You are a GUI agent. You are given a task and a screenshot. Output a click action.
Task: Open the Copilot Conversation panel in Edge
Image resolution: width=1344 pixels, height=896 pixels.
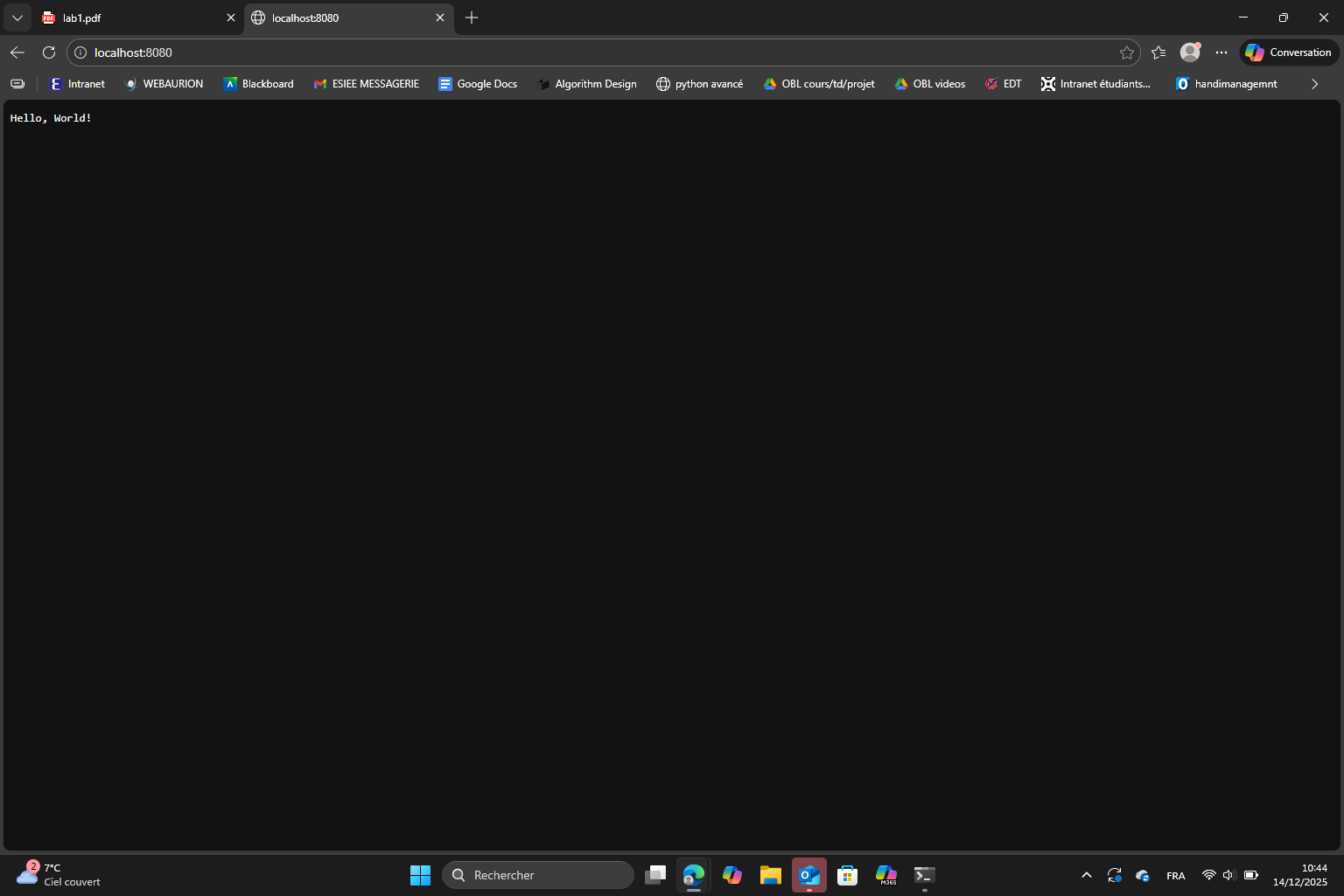(1287, 52)
